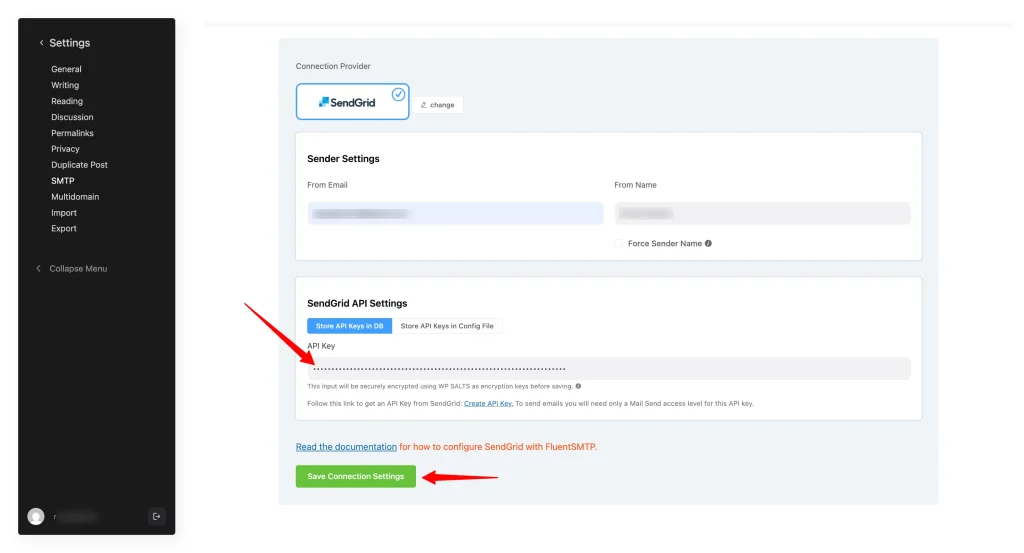Switch to Store API Keys in Config File

pyautogui.click(x=447, y=326)
